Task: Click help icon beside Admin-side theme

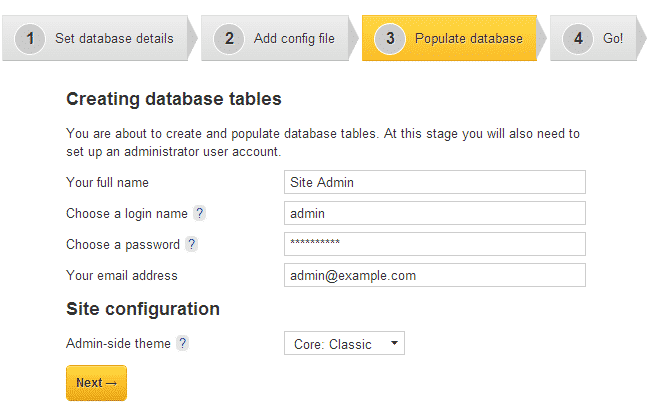Action: 183,344
